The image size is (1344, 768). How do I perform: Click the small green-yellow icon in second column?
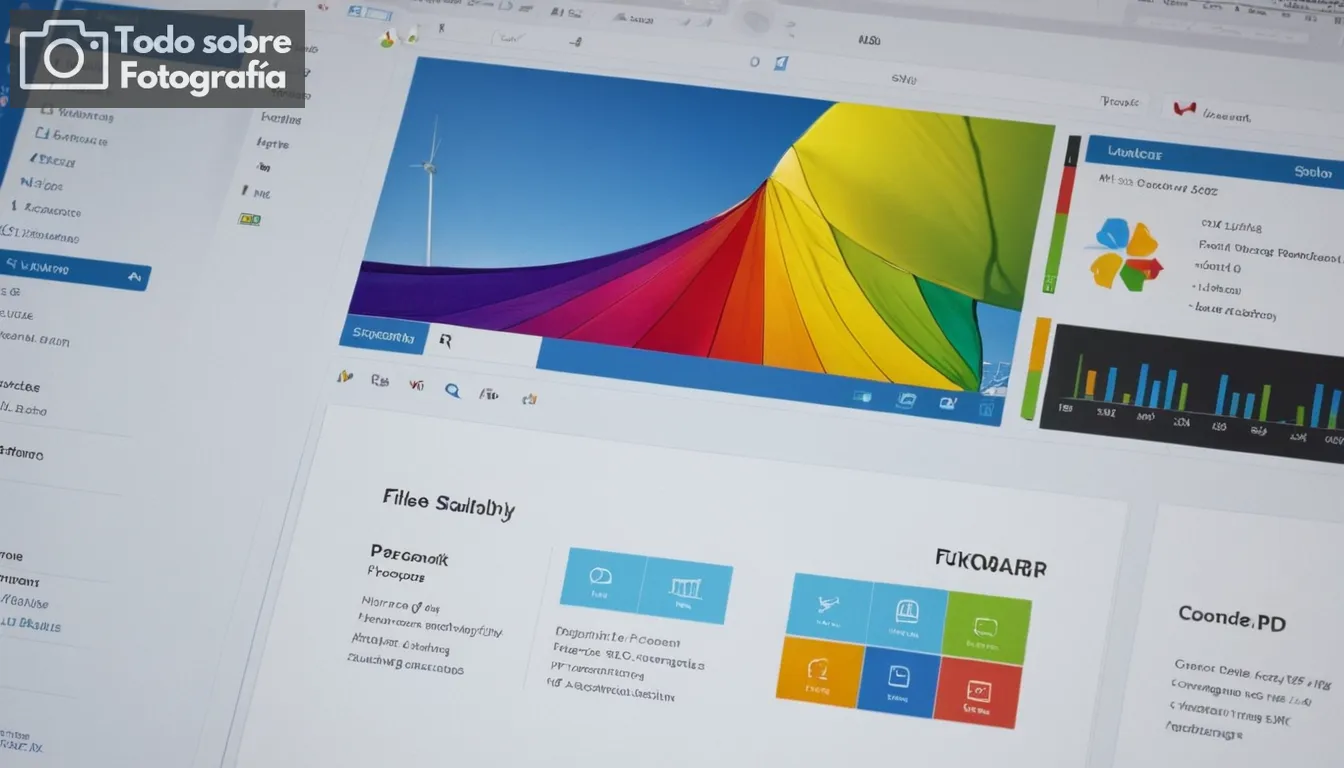pos(249,219)
